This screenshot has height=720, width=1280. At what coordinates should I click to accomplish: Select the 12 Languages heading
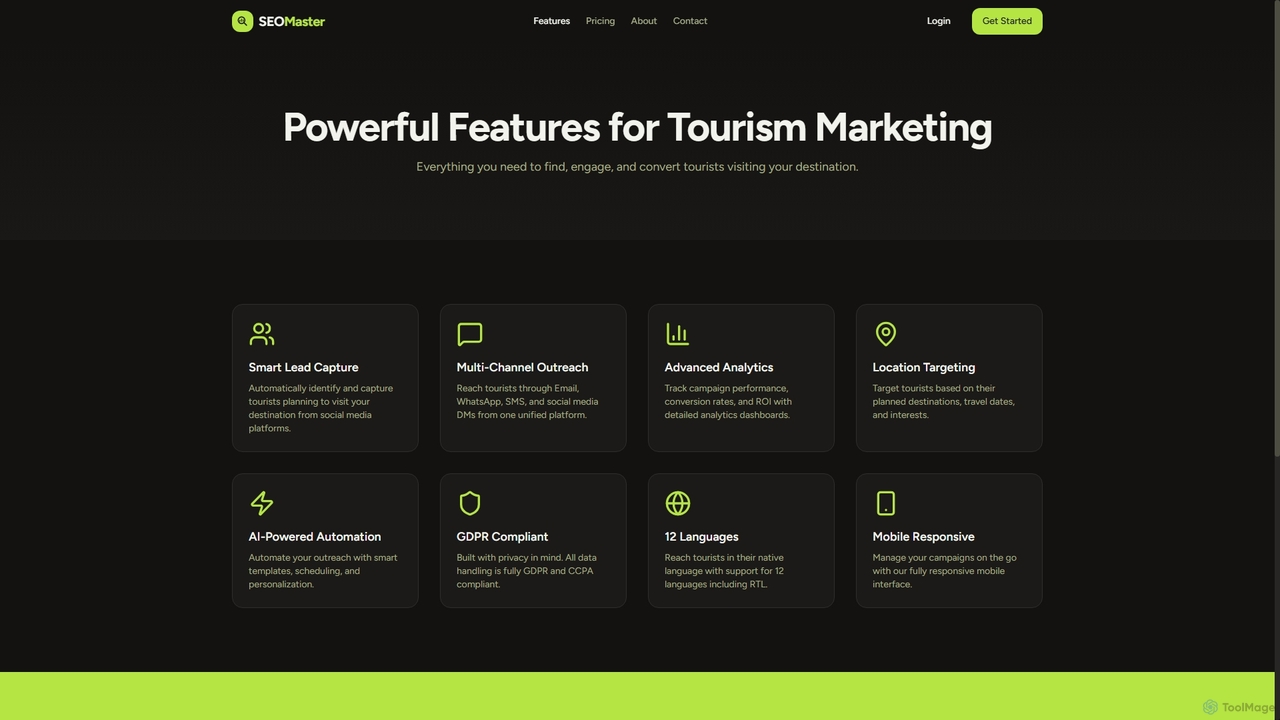[x=702, y=536]
